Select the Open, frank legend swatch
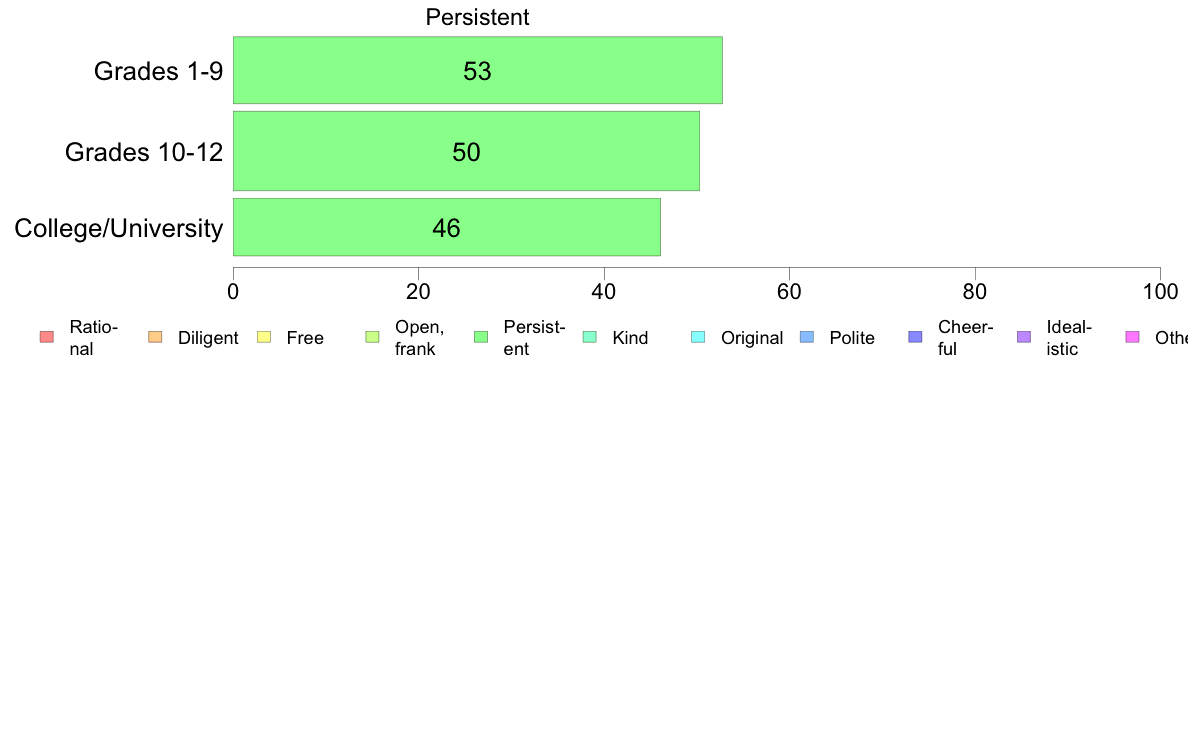Screen dimensions: 1188x736 [372, 337]
